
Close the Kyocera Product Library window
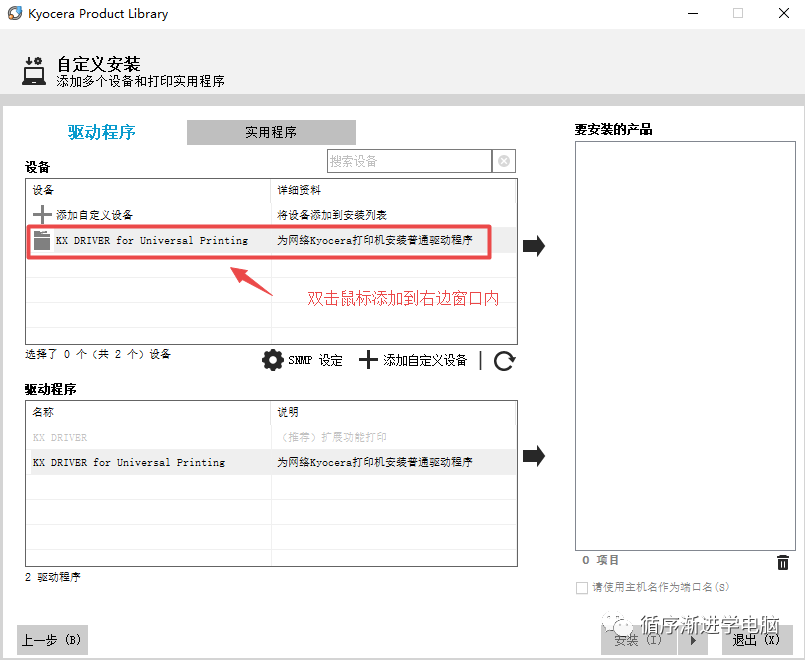(x=783, y=13)
